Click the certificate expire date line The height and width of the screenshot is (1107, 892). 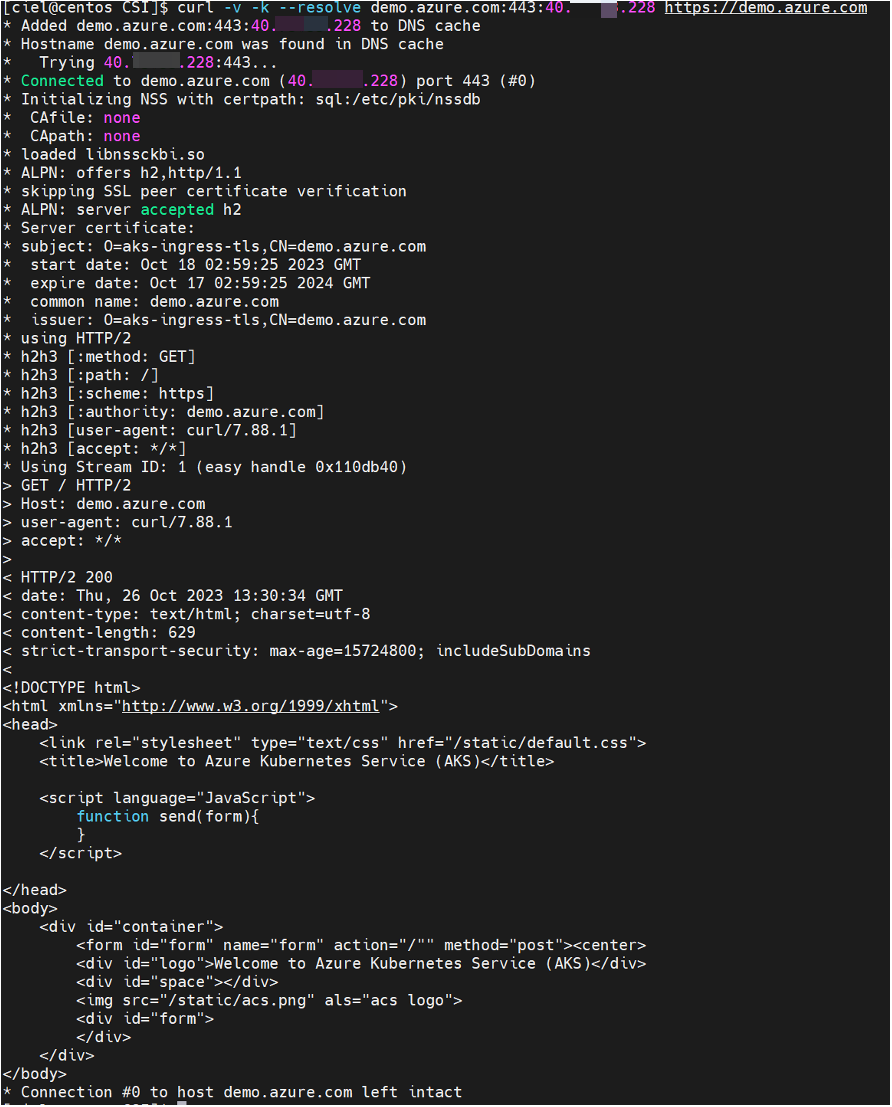[200, 283]
